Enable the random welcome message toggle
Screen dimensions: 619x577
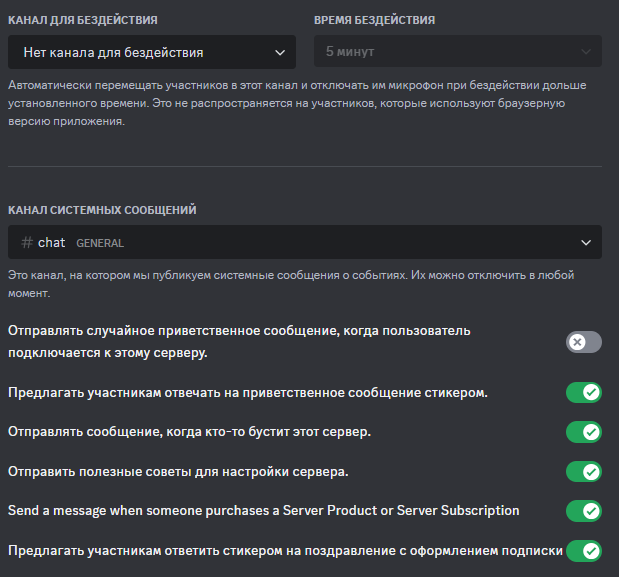click(x=584, y=342)
